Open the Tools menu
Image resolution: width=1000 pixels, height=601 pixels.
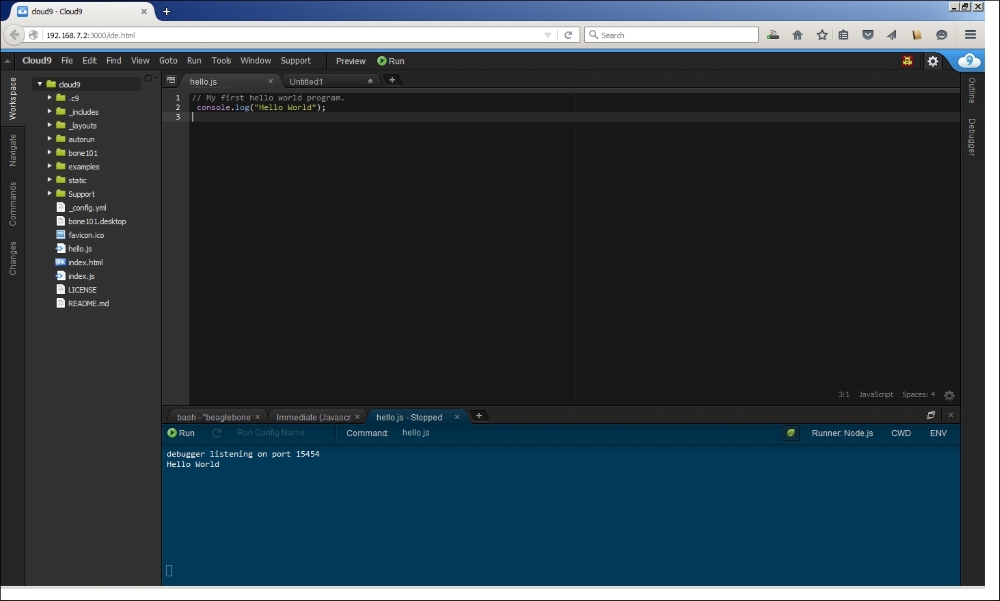click(x=221, y=61)
